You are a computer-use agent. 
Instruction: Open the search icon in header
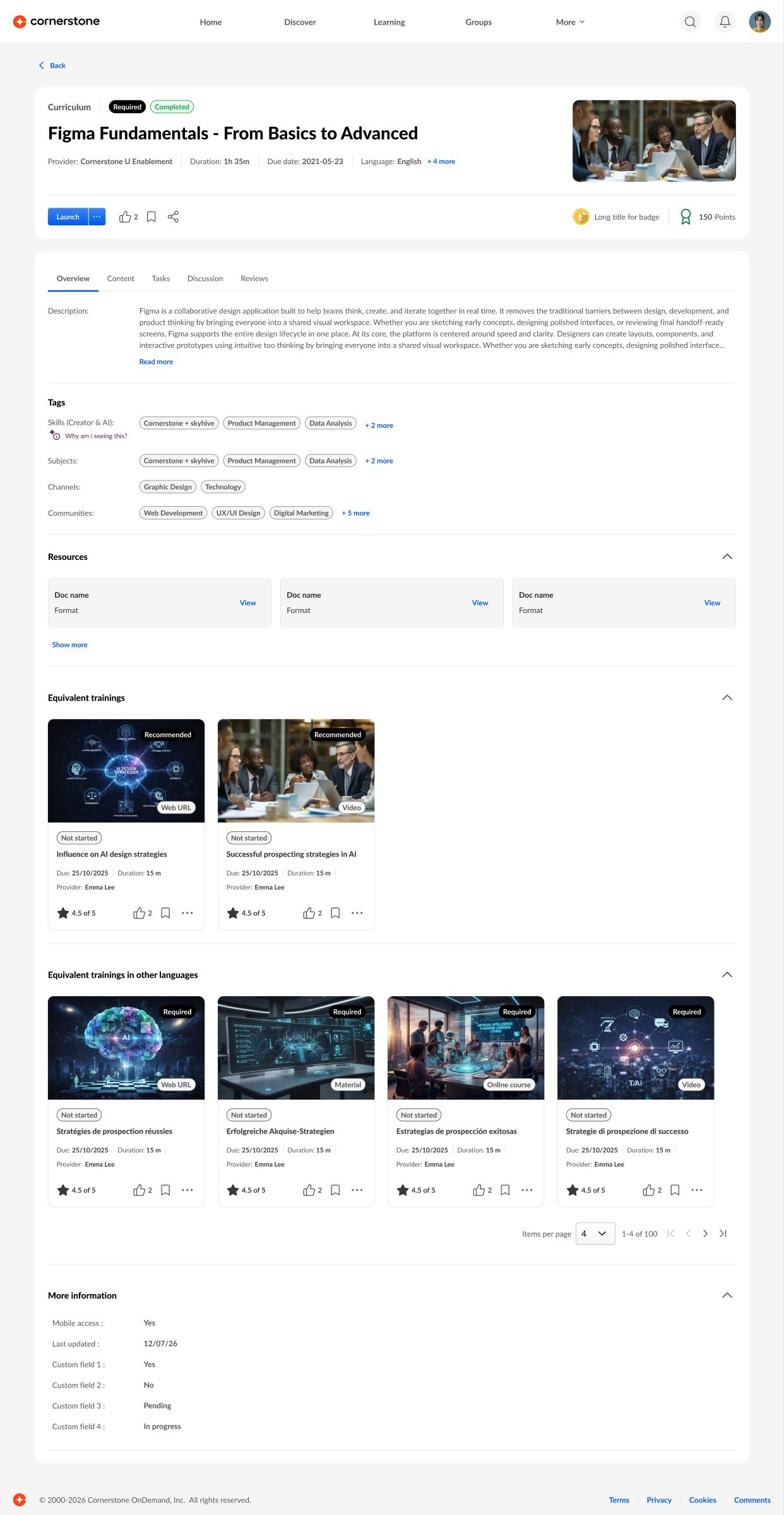(690, 22)
